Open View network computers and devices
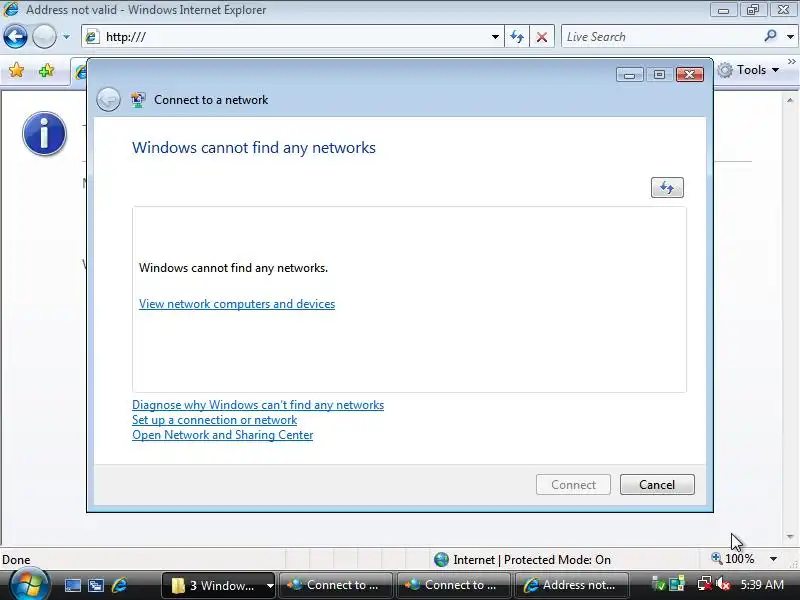Screen dimensions: 800x600 tap(237, 304)
